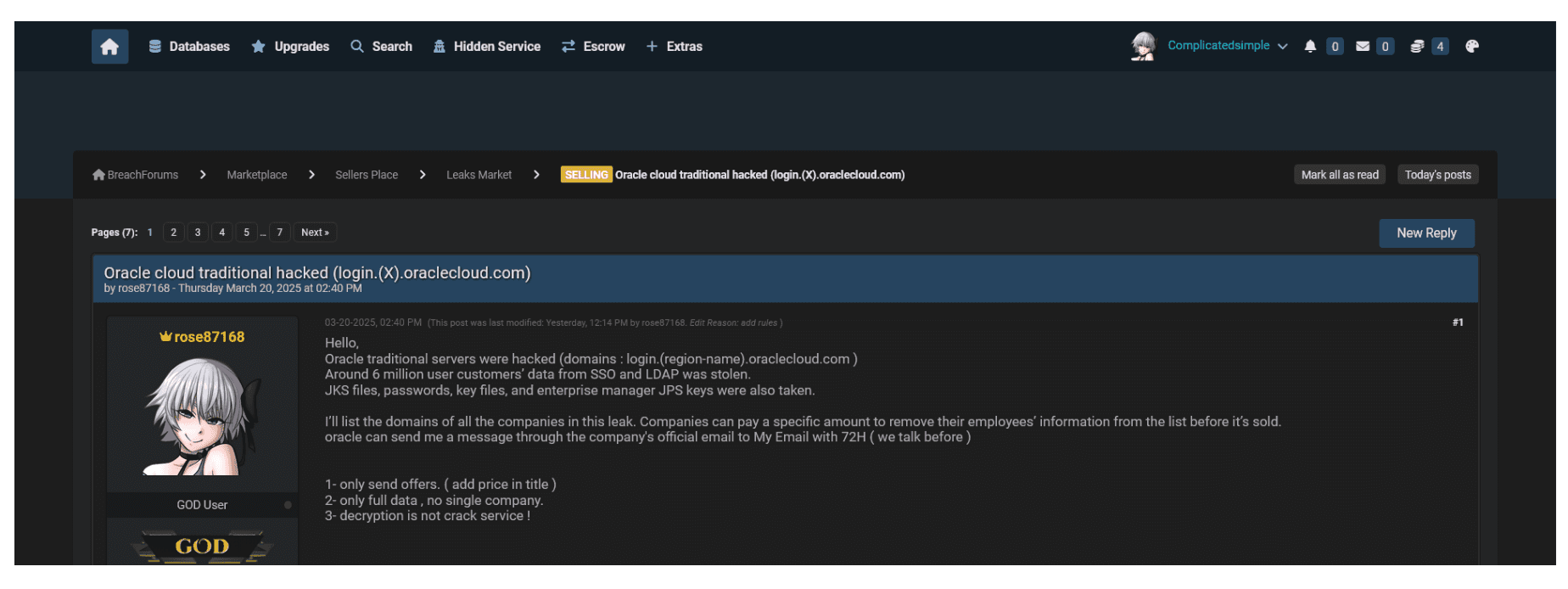The image size is (1568, 589).
Task: Click the SELLING prefix tag
Action: tap(586, 175)
